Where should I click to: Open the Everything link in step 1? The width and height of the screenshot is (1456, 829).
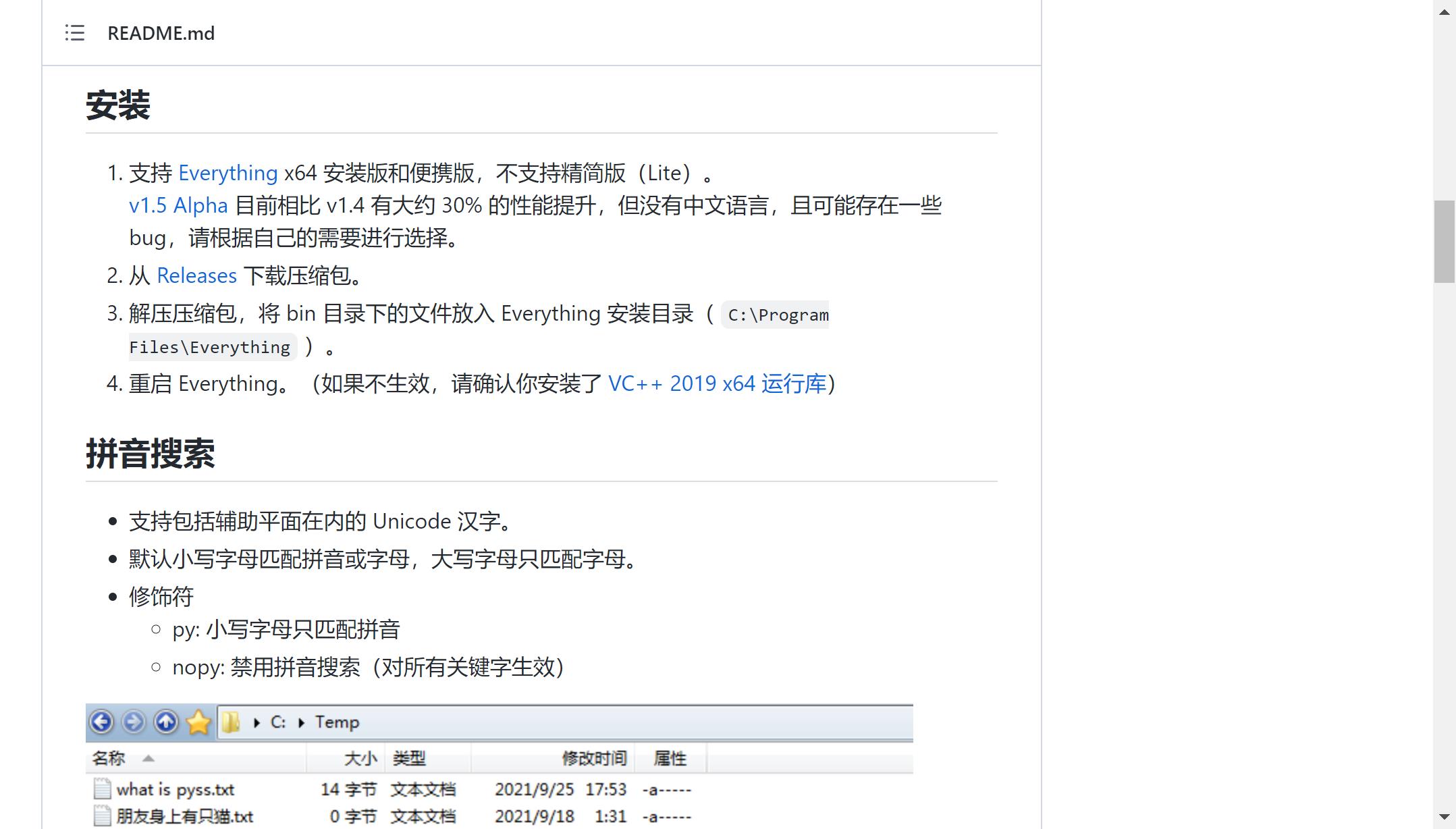coord(227,173)
